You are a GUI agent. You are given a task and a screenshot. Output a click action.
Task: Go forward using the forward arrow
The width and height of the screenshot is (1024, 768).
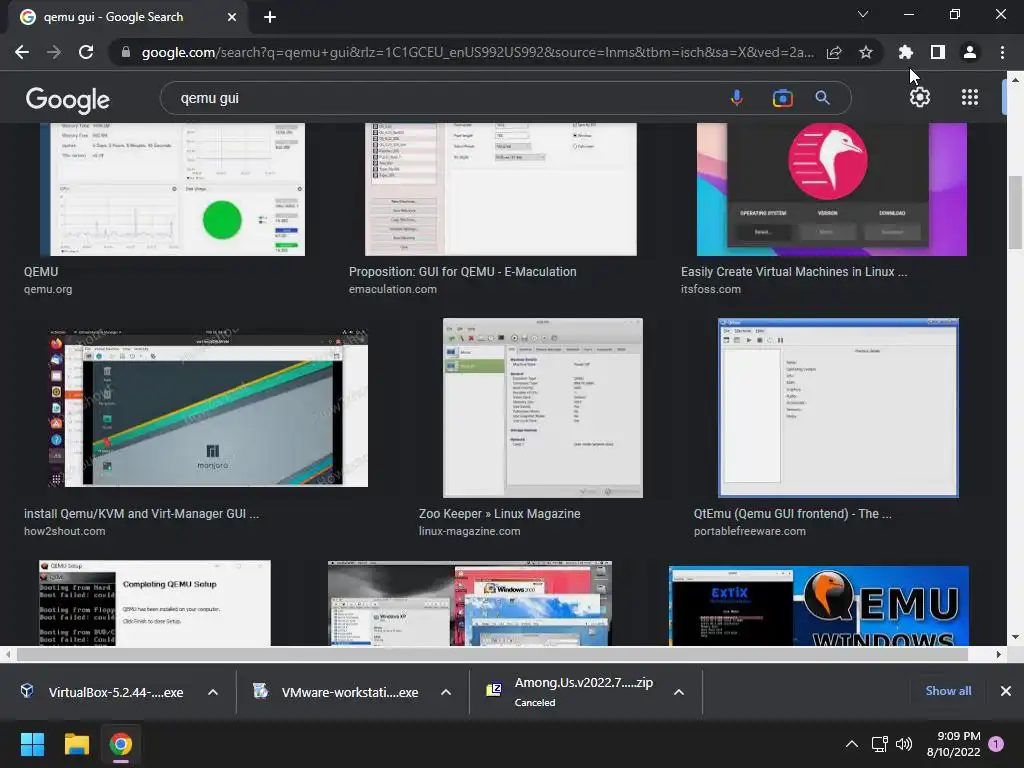click(54, 52)
